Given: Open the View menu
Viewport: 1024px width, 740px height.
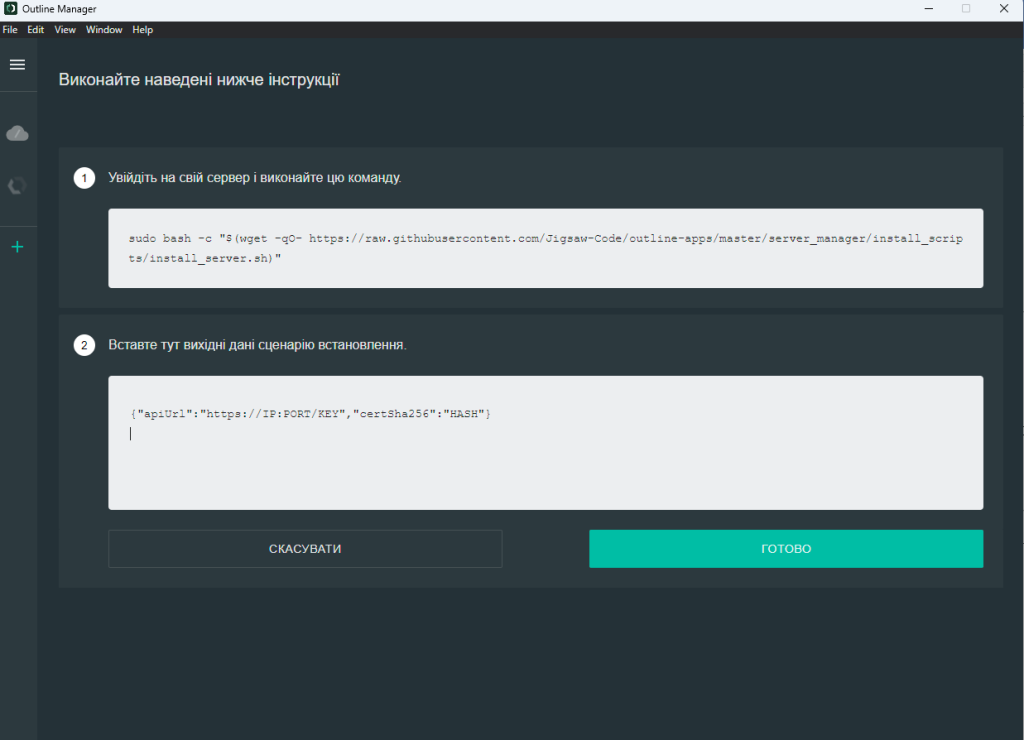Looking at the screenshot, I should pyautogui.click(x=65, y=30).
